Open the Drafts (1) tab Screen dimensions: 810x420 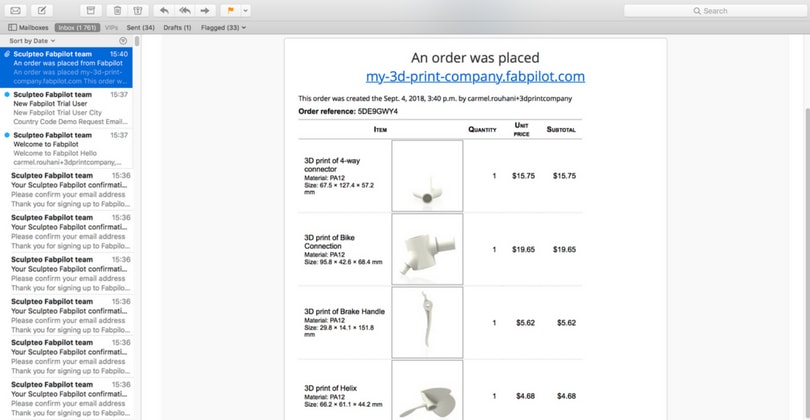coord(177,27)
